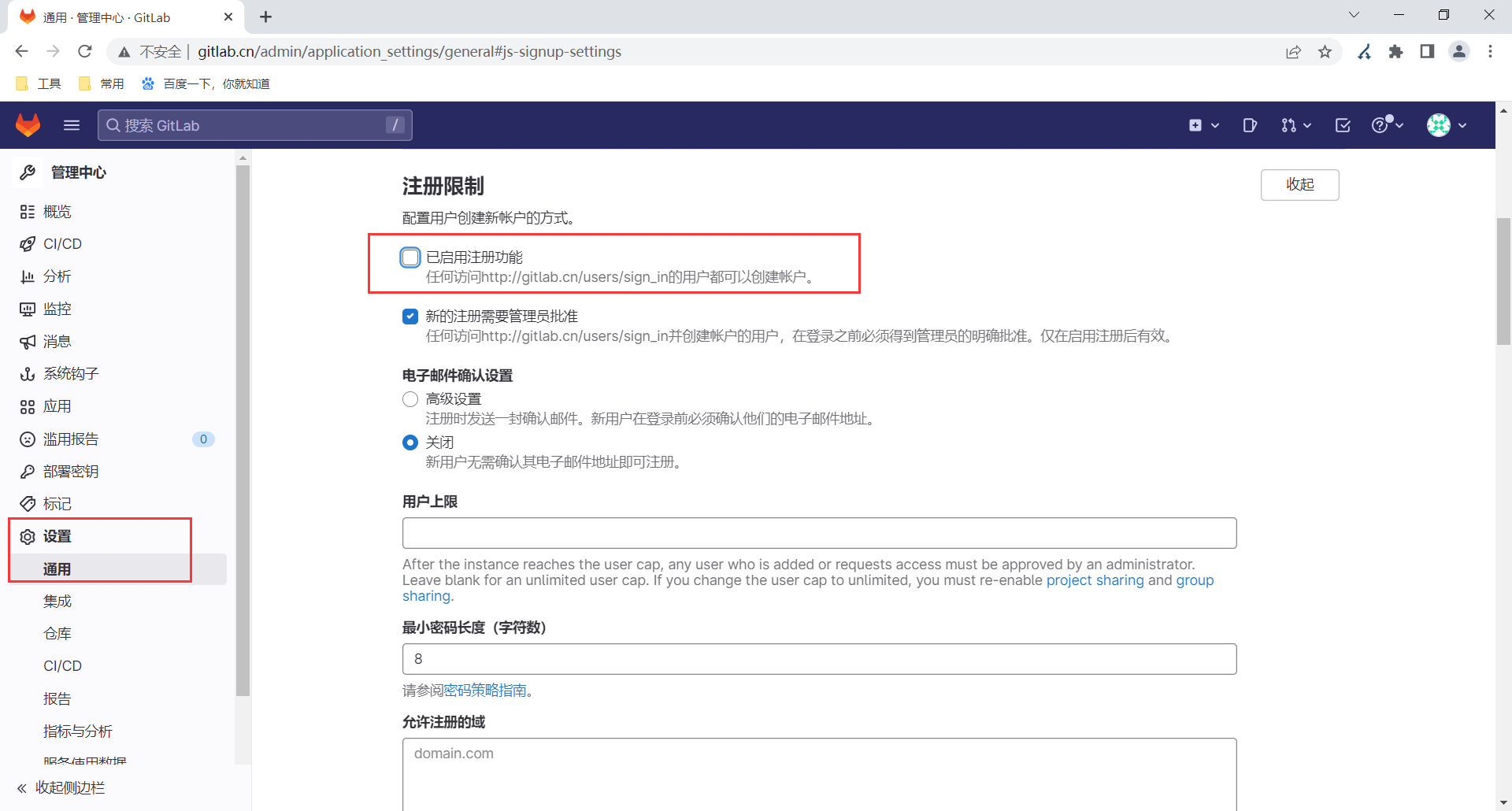Click the 应用 sidebar icon
Screen dimensions: 1512x811
pos(28,407)
